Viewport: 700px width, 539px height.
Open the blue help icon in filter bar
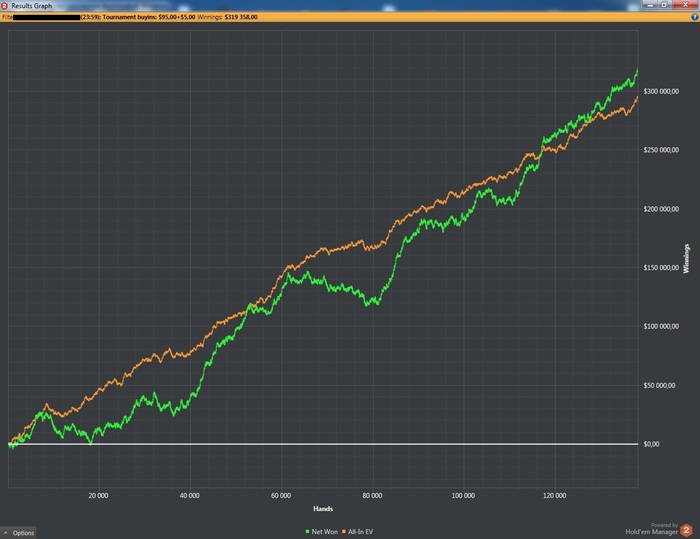(x=694, y=17)
